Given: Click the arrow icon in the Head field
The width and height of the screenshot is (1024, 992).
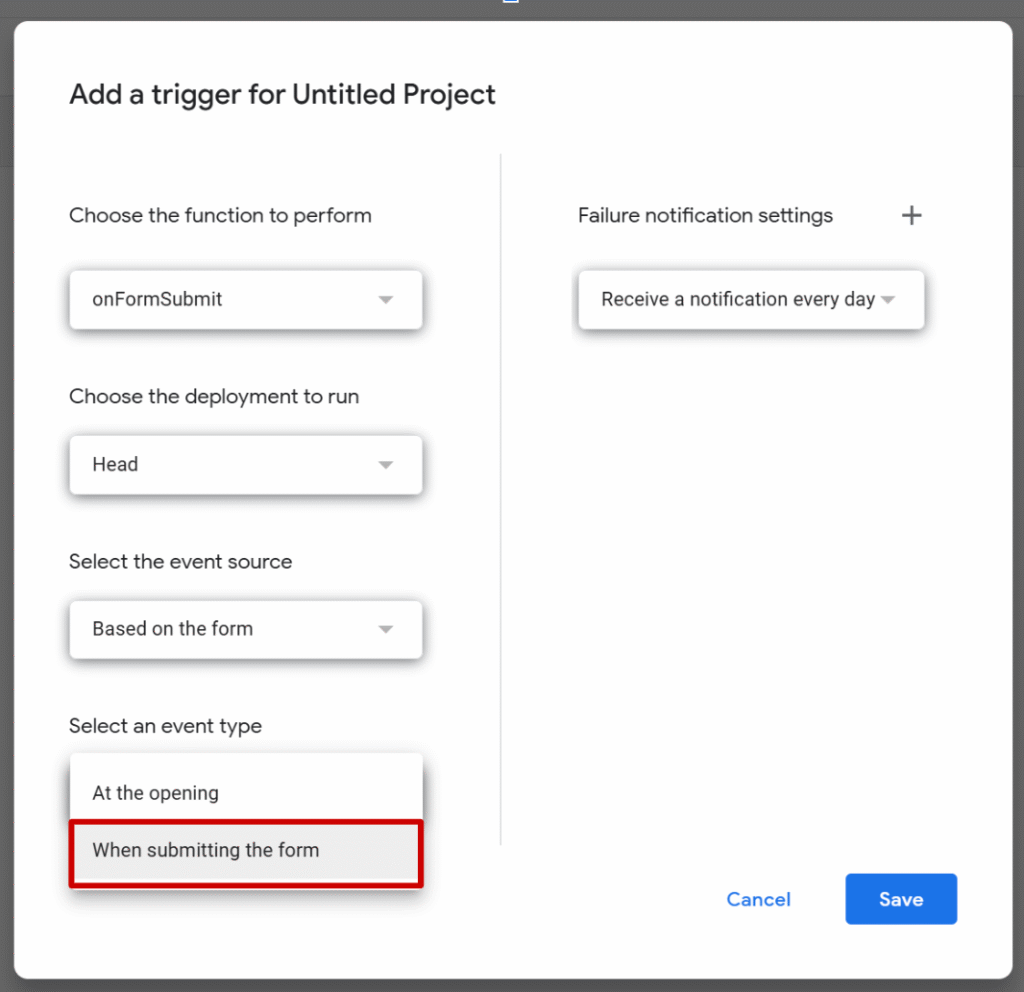Looking at the screenshot, I should click(x=386, y=465).
